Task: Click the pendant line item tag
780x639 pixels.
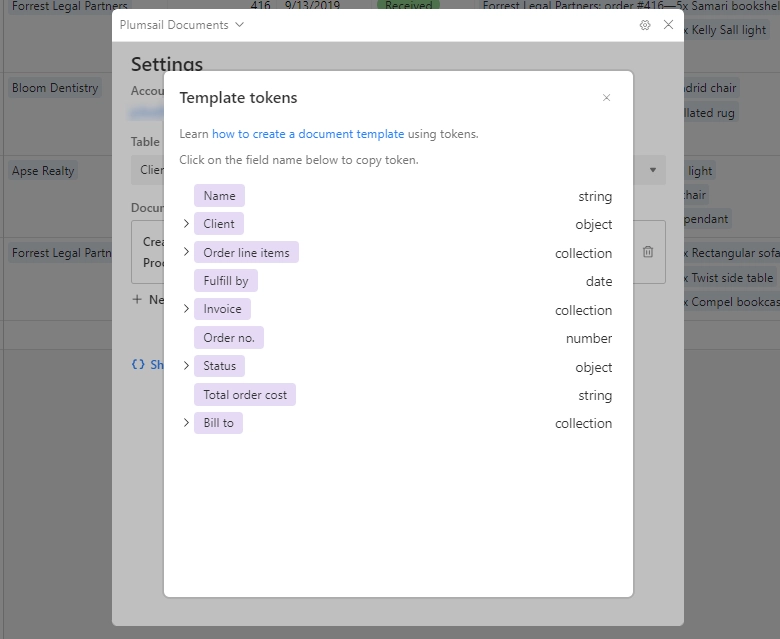Action: pos(706,219)
